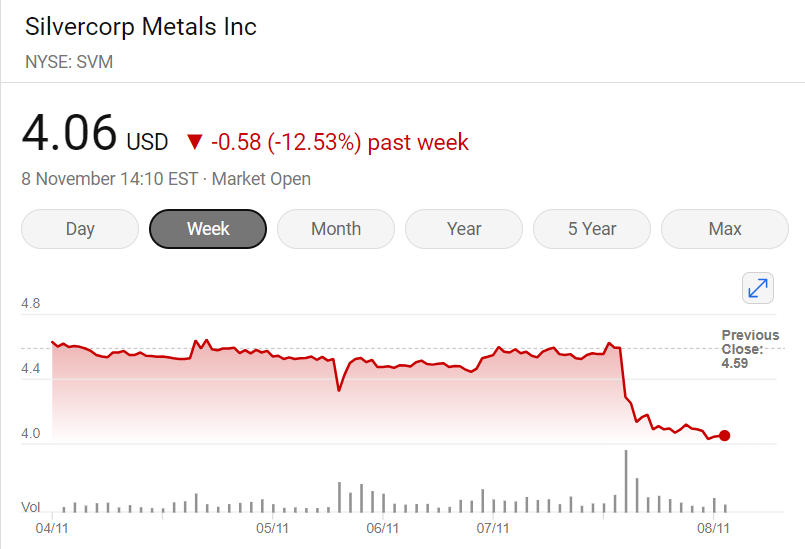Click the NYSE: SVM ticker text
The height and width of the screenshot is (549, 805).
point(68,62)
